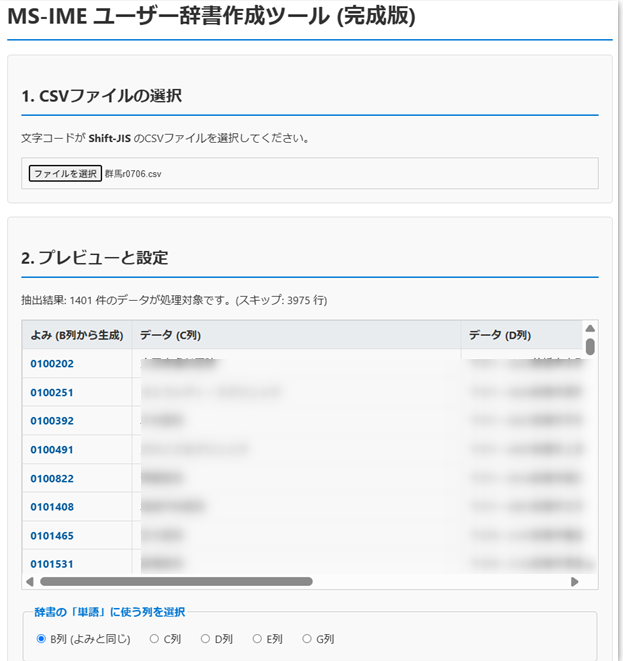The width and height of the screenshot is (623, 661).
Task: Choose the E列 radio option
Action: pos(257,639)
